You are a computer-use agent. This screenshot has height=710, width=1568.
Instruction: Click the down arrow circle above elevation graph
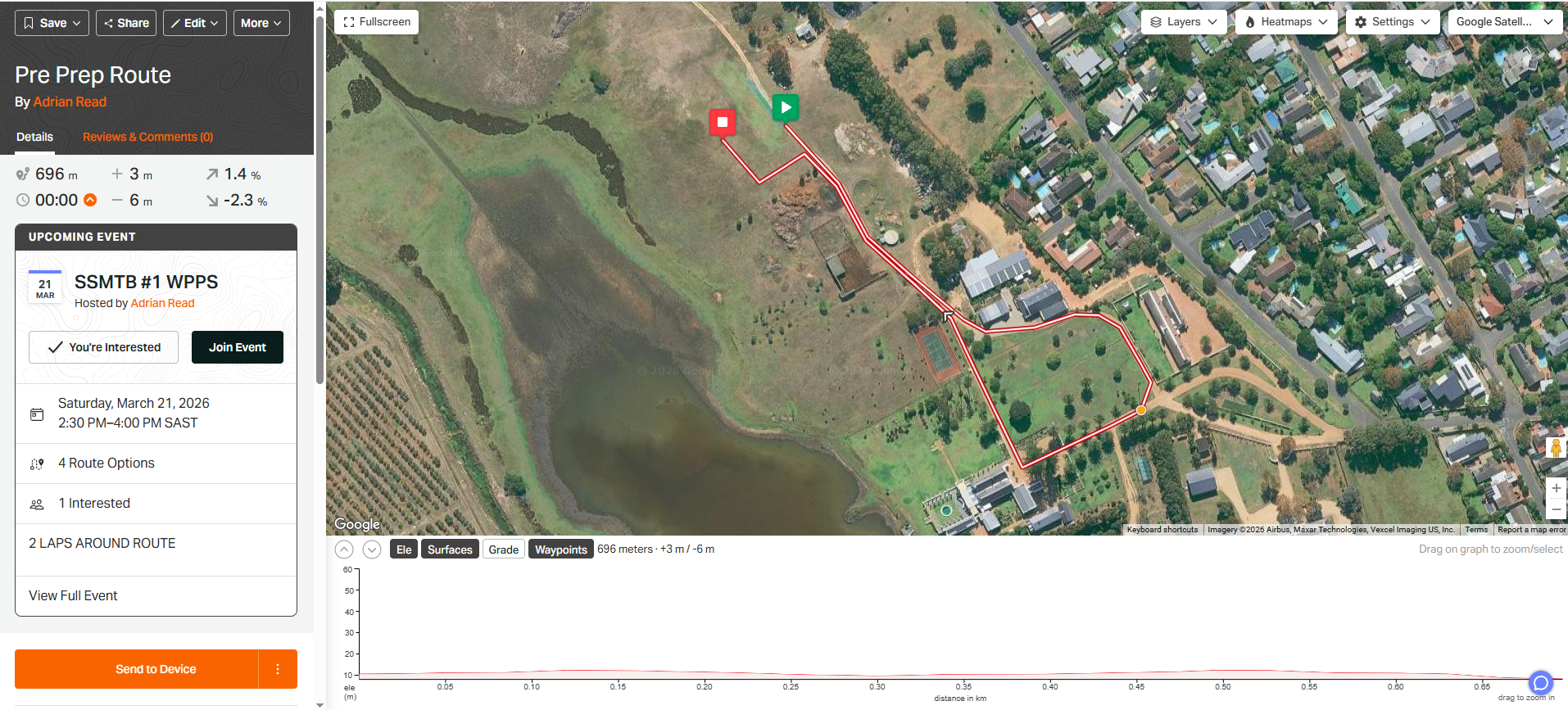point(372,549)
